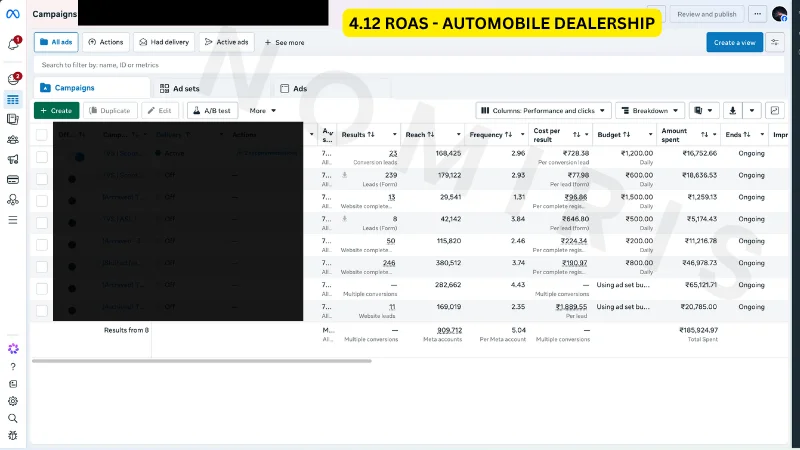Screen dimensions: 800x450
Task: Select Had delivery view
Action: [x=164, y=42]
